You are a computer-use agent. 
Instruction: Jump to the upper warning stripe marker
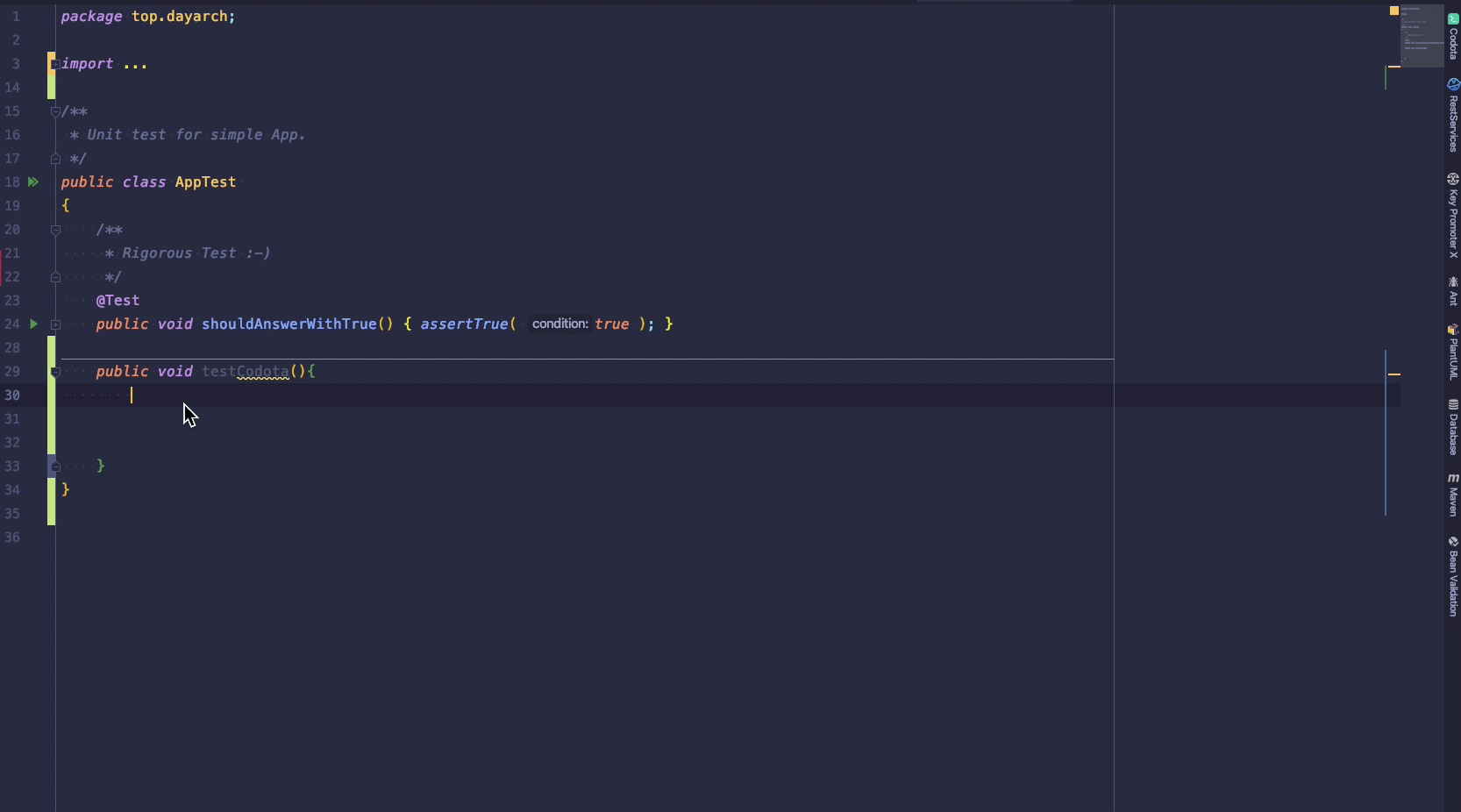point(1394,67)
